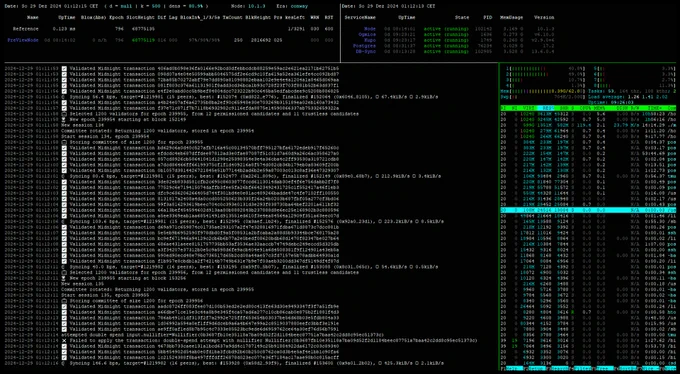Viewport: 680px width, 374px height.
Task: Select the htop process row using 119.6 CPU
Action: [x=588, y=125]
